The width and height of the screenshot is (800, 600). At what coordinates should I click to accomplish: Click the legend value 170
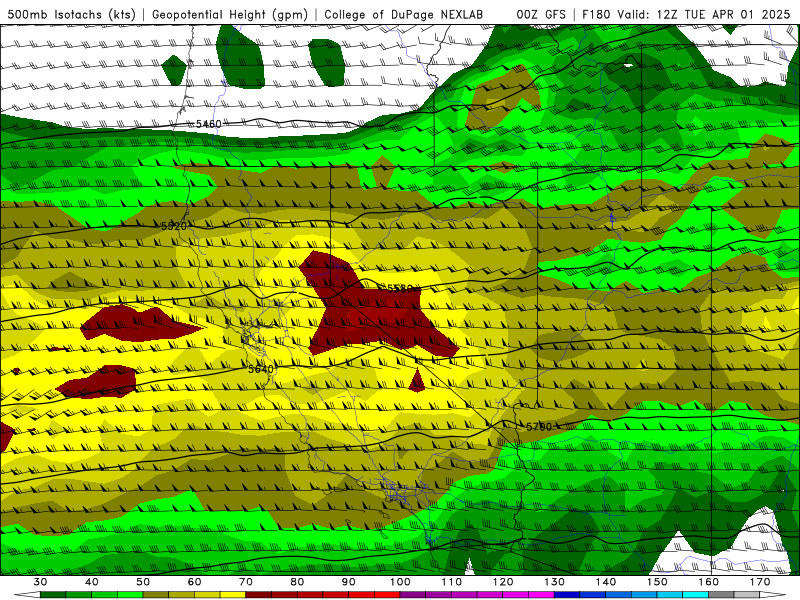click(x=760, y=582)
